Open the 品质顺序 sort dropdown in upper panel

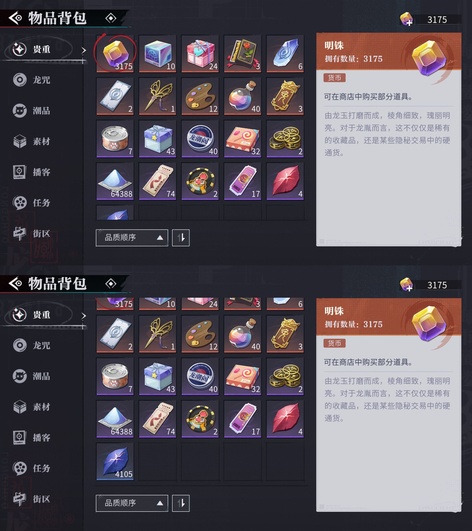(132, 238)
